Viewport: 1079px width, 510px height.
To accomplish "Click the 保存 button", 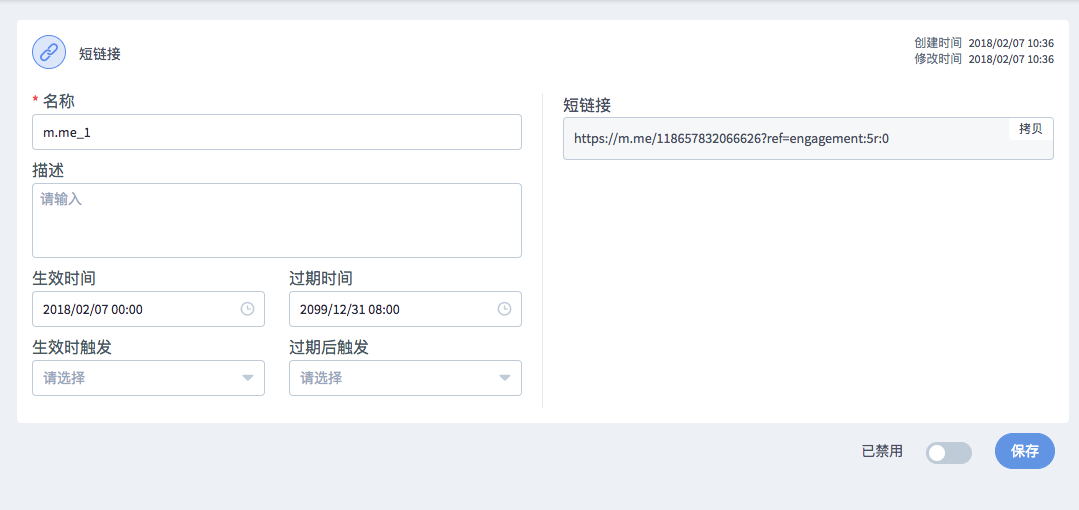I will tap(1025, 451).
